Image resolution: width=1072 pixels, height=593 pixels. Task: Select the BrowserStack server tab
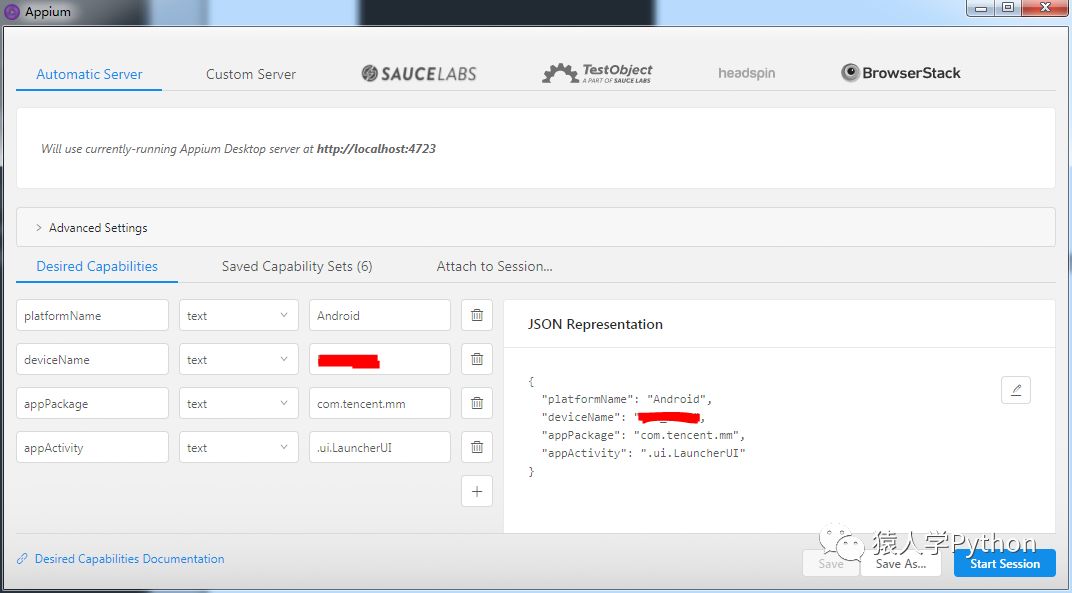[x=901, y=73]
